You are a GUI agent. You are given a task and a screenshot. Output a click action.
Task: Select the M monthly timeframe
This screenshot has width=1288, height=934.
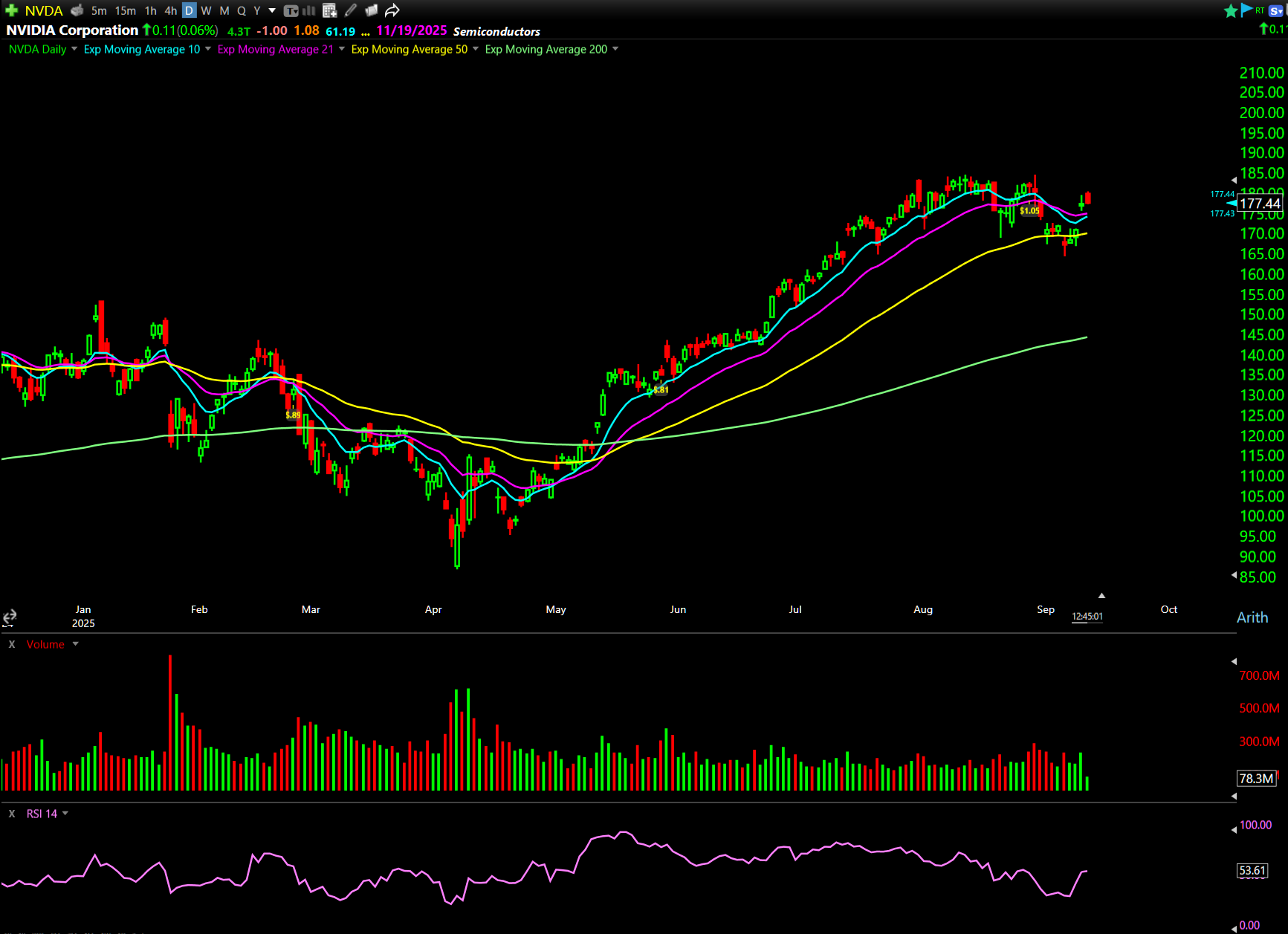coord(224,10)
